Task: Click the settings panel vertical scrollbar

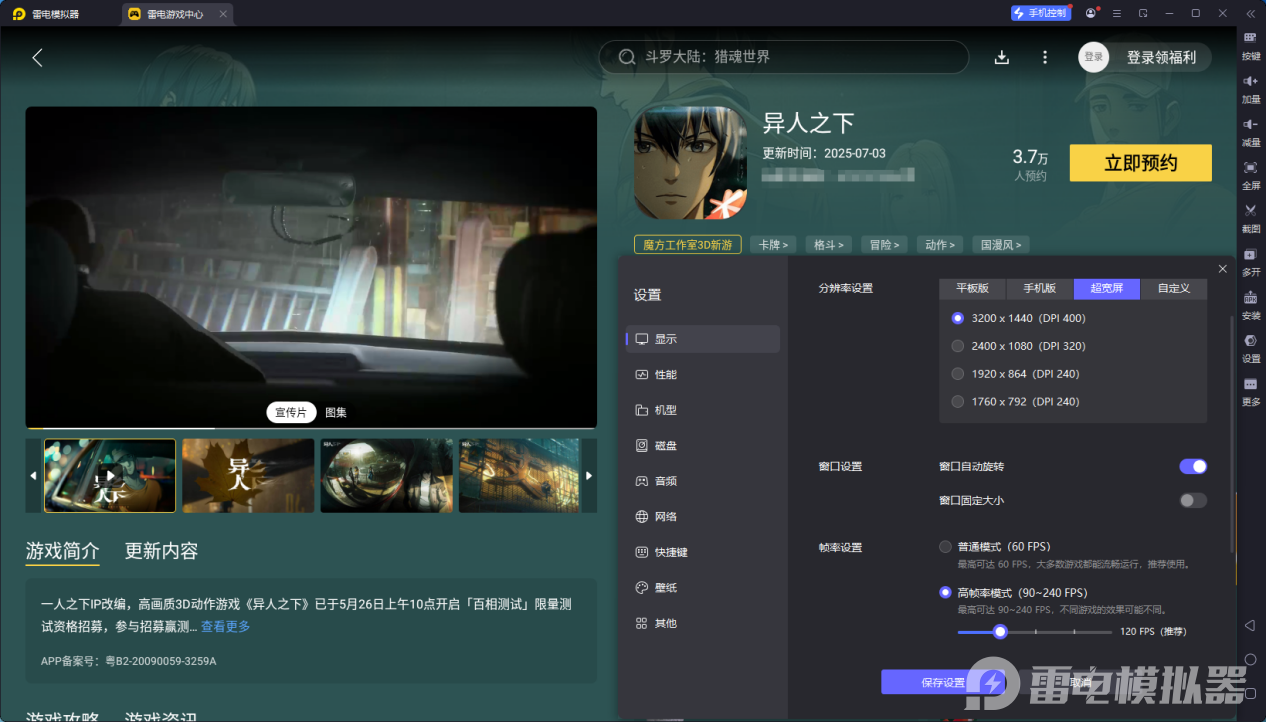Action: pyautogui.click(x=1232, y=435)
